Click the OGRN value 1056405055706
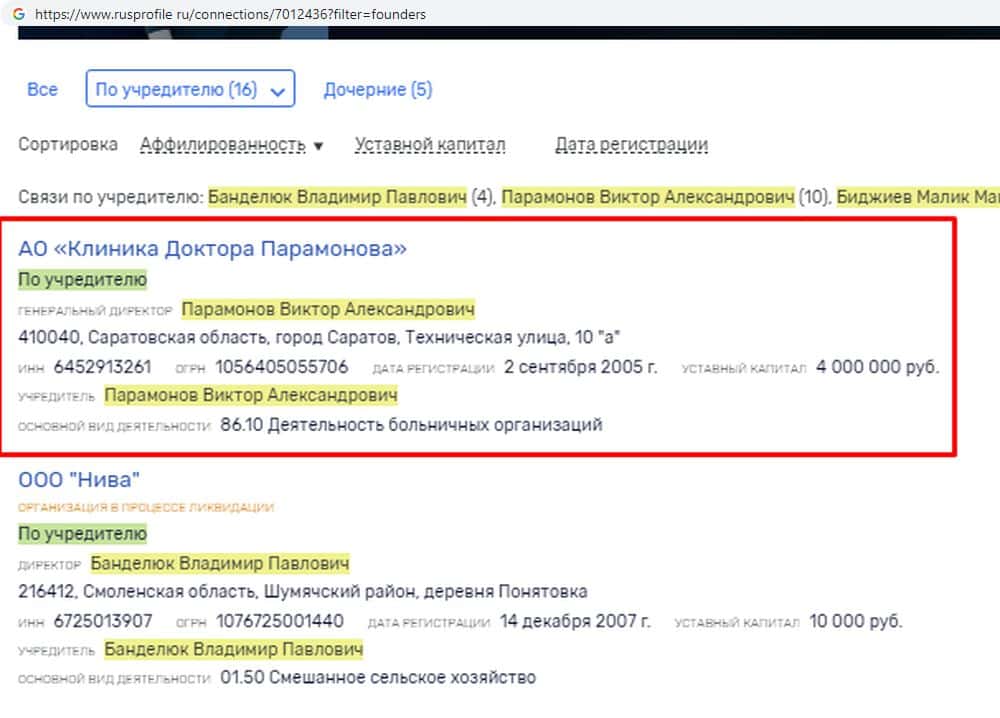This screenshot has width=1000, height=718. tap(282, 367)
